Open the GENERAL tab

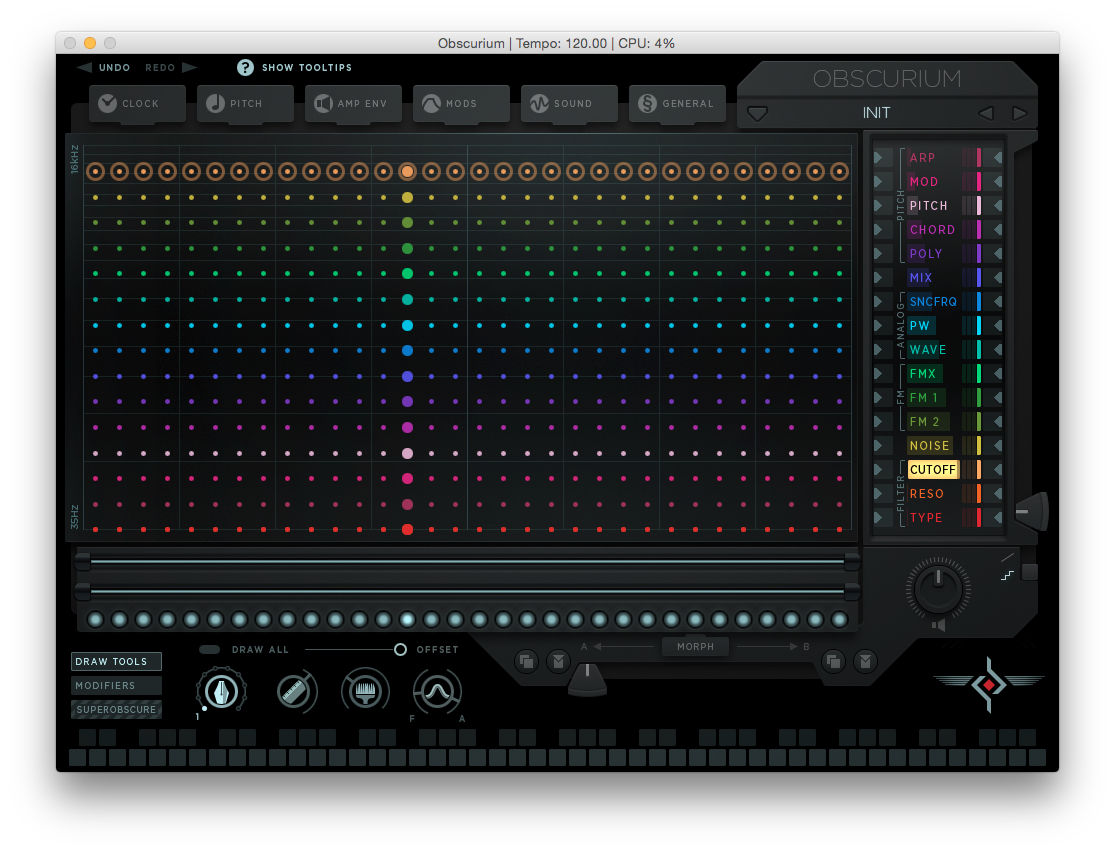[677, 104]
